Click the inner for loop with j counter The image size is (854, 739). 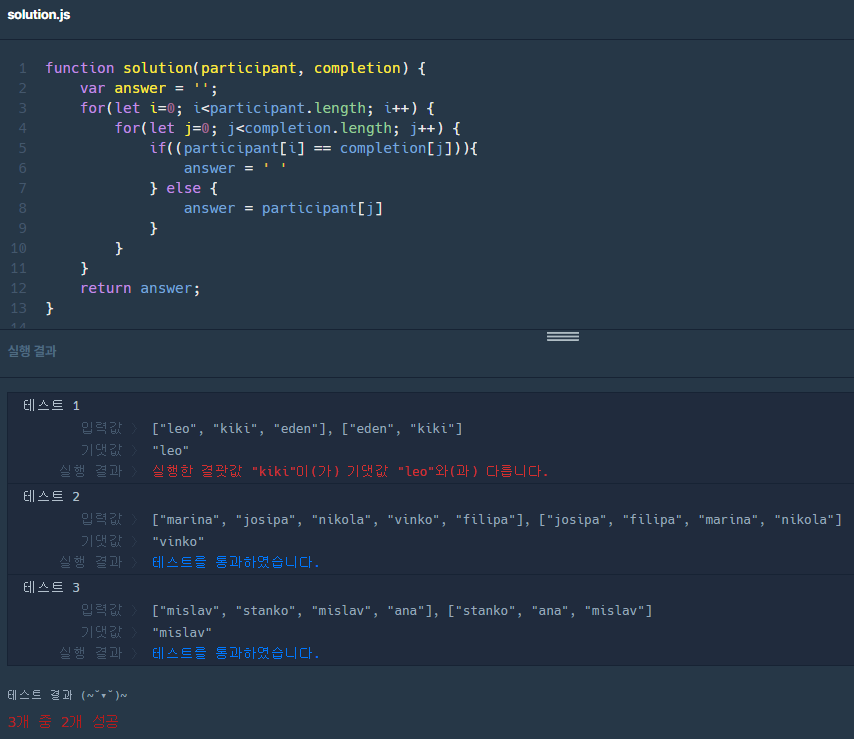288,129
